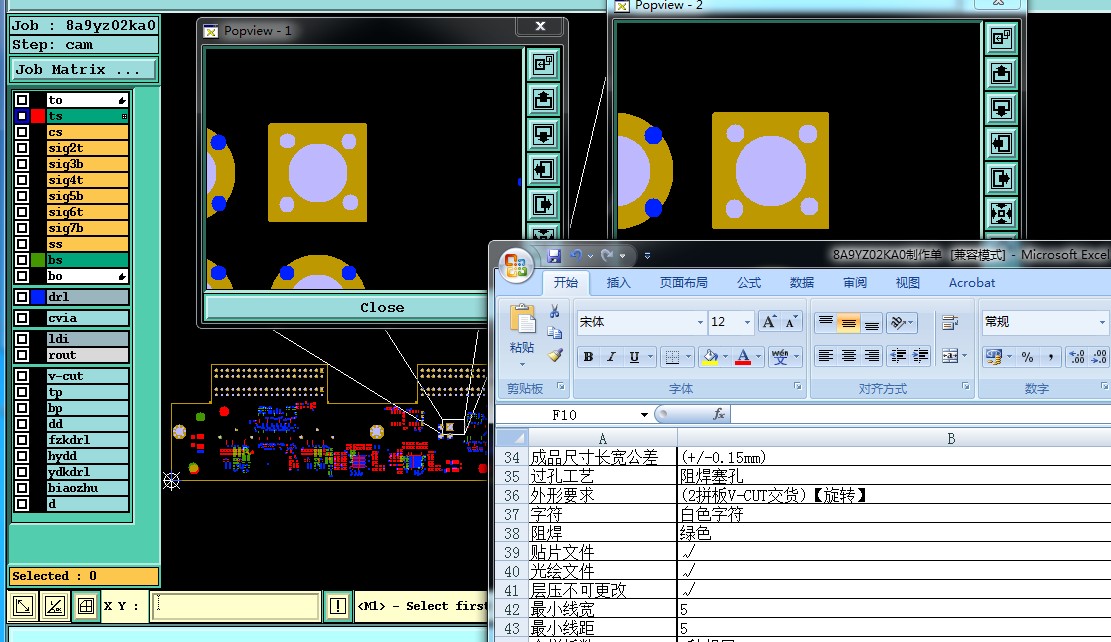Redo action in Excel
Image resolution: width=1111 pixels, height=642 pixels.
(x=607, y=255)
